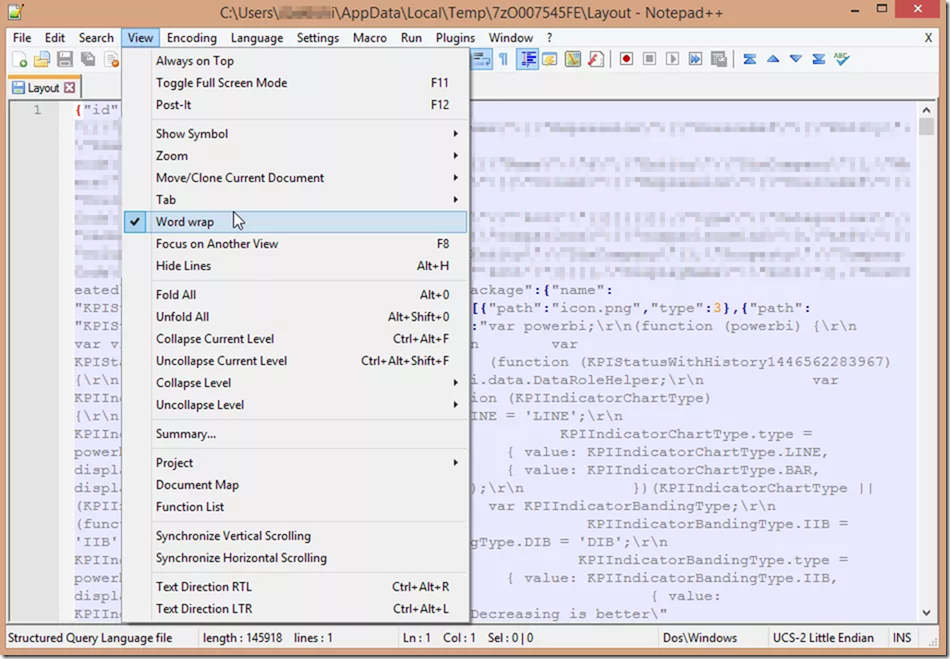This screenshot has height=659, width=950.
Task: Open the Encoding menu
Action: coord(191,38)
